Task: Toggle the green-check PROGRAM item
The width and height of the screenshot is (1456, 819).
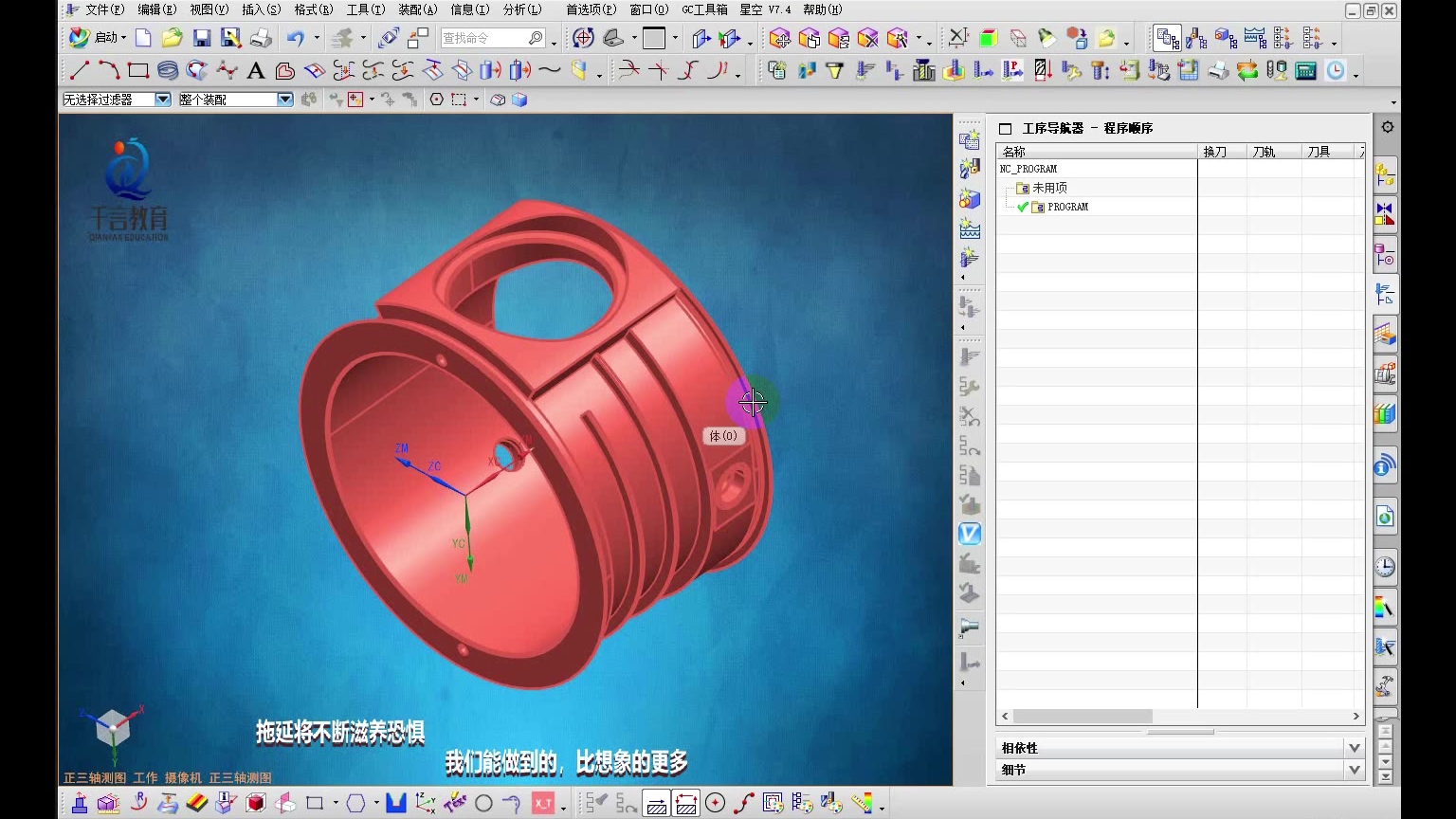Action: [x=1067, y=207]
